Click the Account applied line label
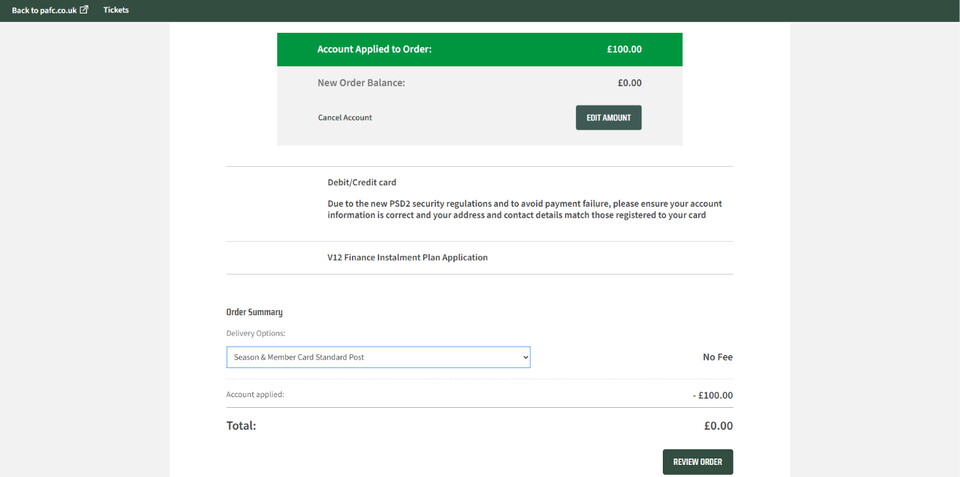The width and height of the screenshot is (960, 477). [255, 395]
